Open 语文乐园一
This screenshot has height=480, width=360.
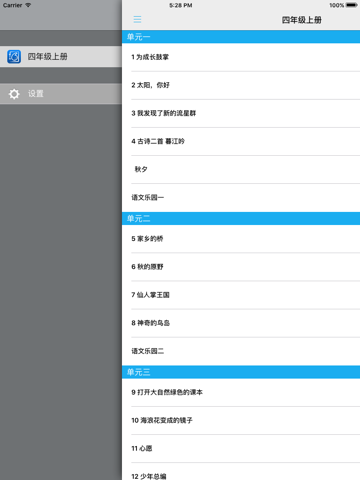coord(241,197)
